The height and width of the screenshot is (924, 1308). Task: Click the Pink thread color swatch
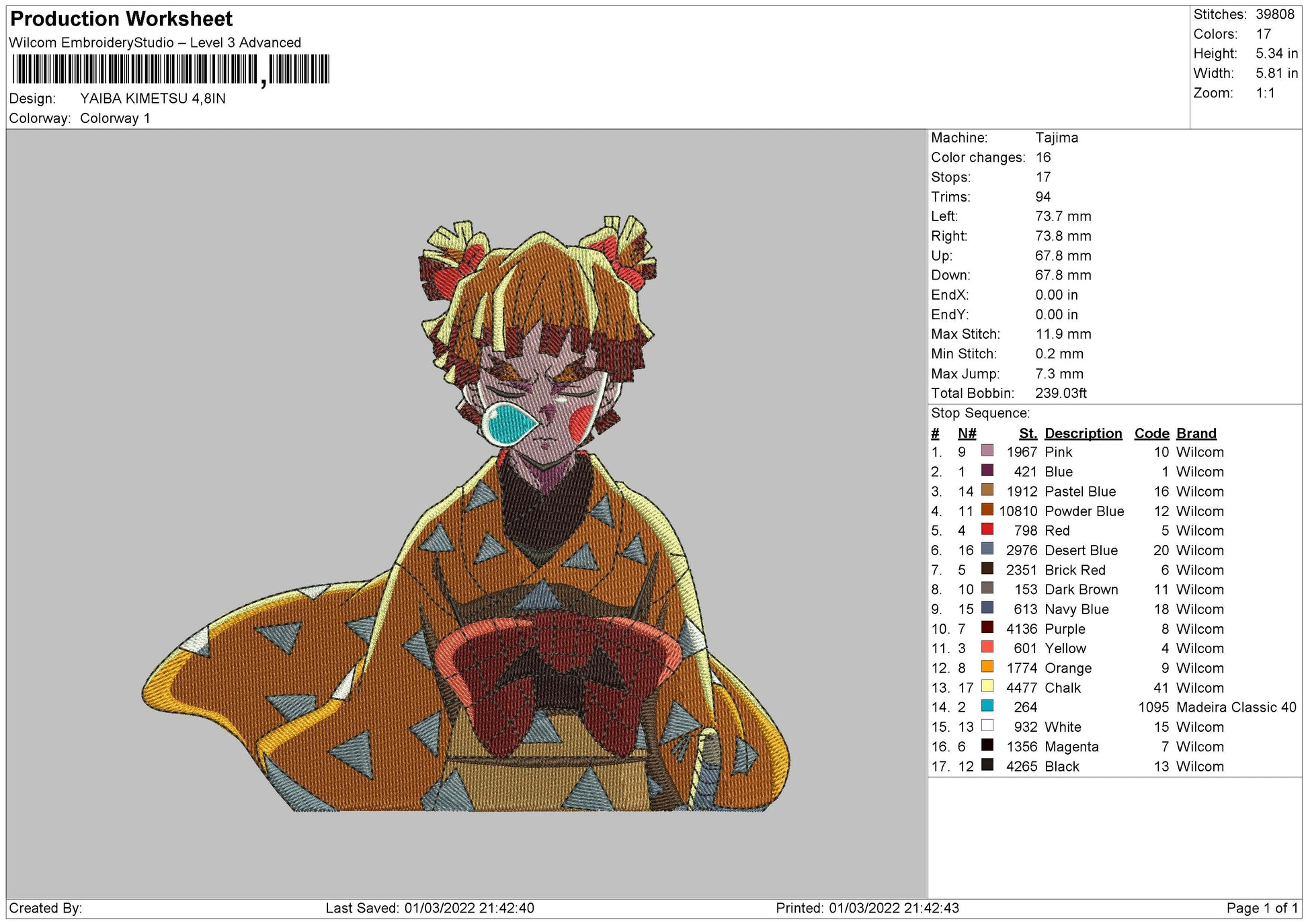point(987,450)
